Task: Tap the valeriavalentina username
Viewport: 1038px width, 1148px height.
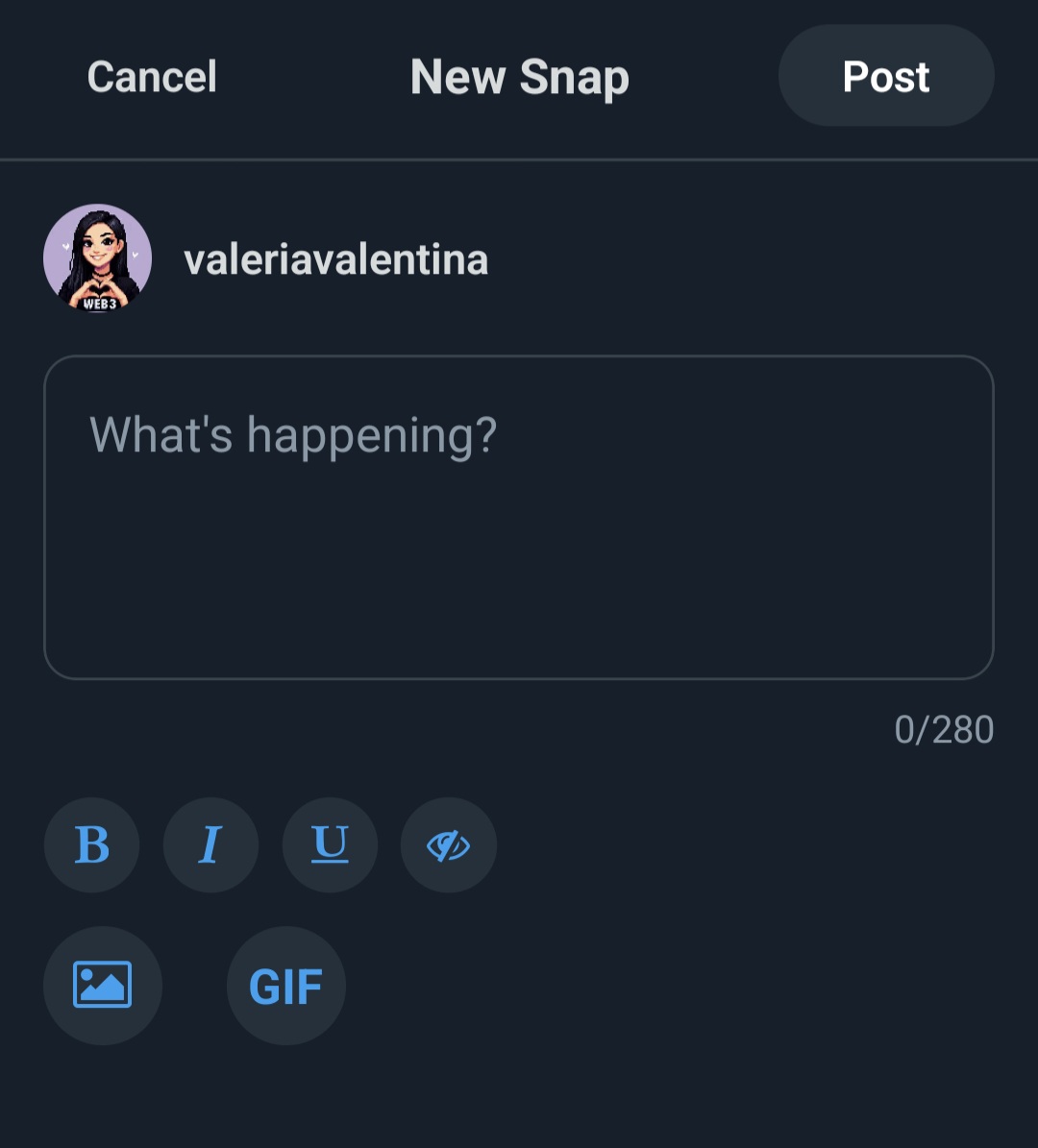Action: (x=335, y=259)
